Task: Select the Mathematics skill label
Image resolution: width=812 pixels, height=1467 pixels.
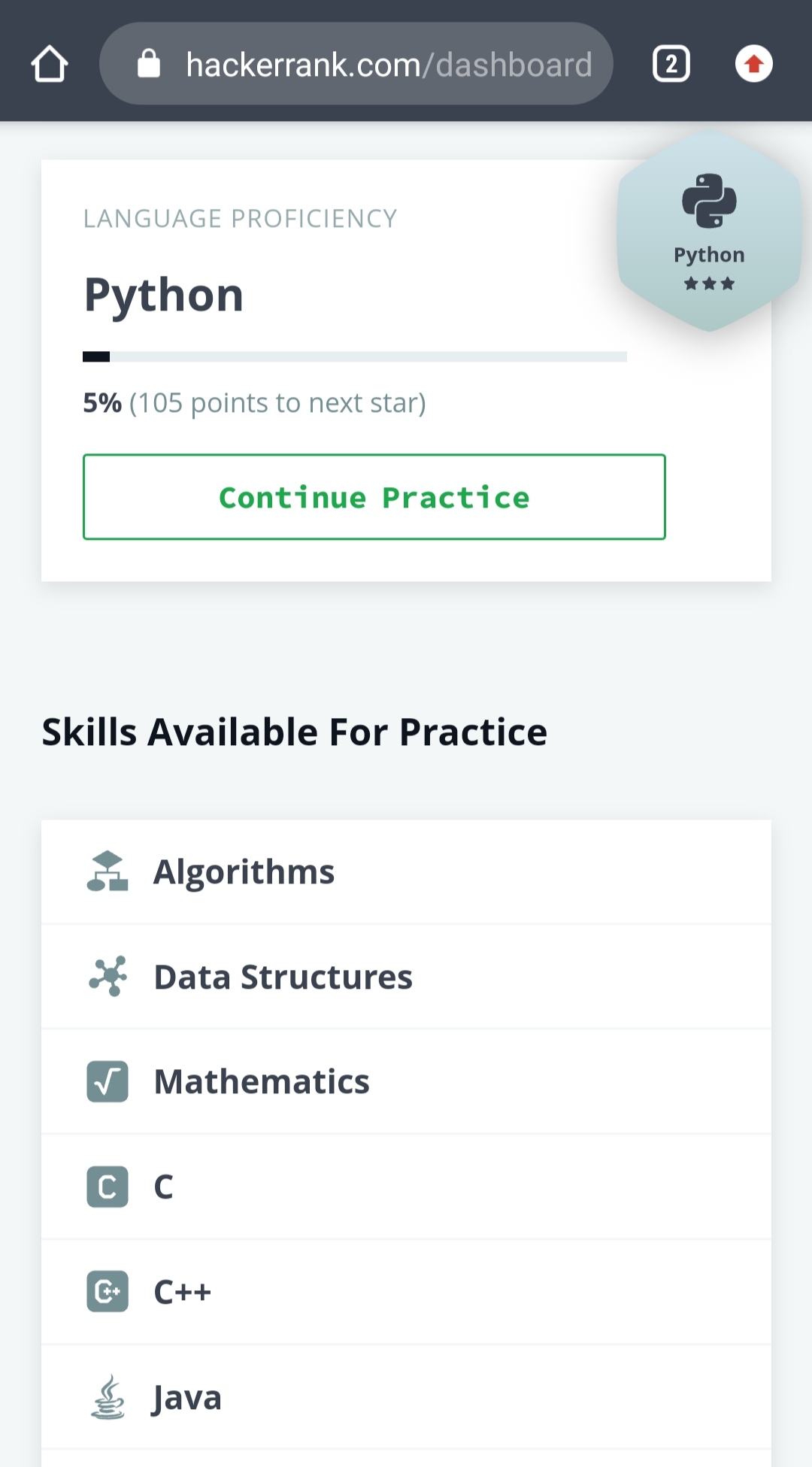Action: pos(262,1082)
